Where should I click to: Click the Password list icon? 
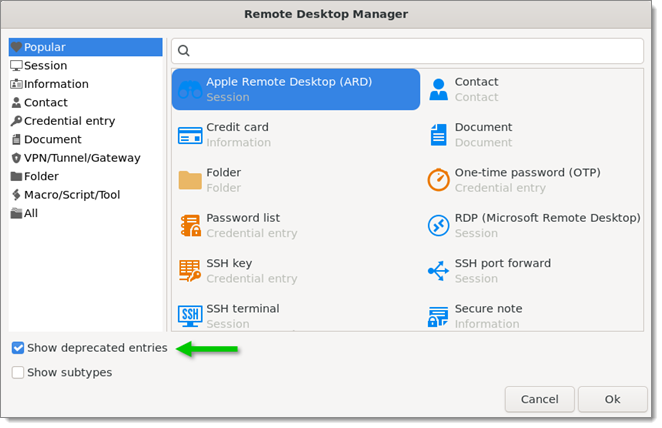(x=190, y=225)
